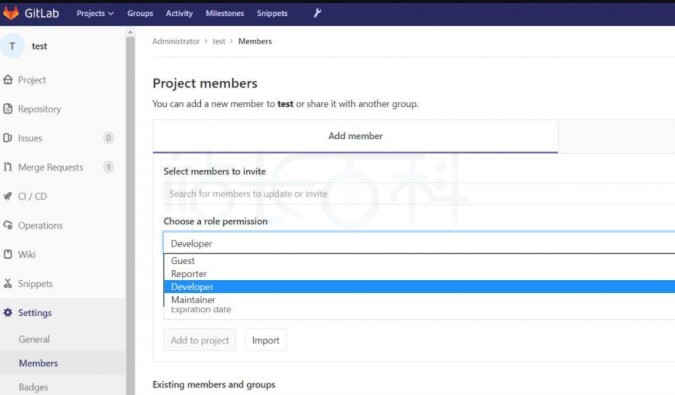Image resolution: width=675 pixels, height=395 pixels.
Task: Click the Settings gear icon
Action: coord(8,312)
